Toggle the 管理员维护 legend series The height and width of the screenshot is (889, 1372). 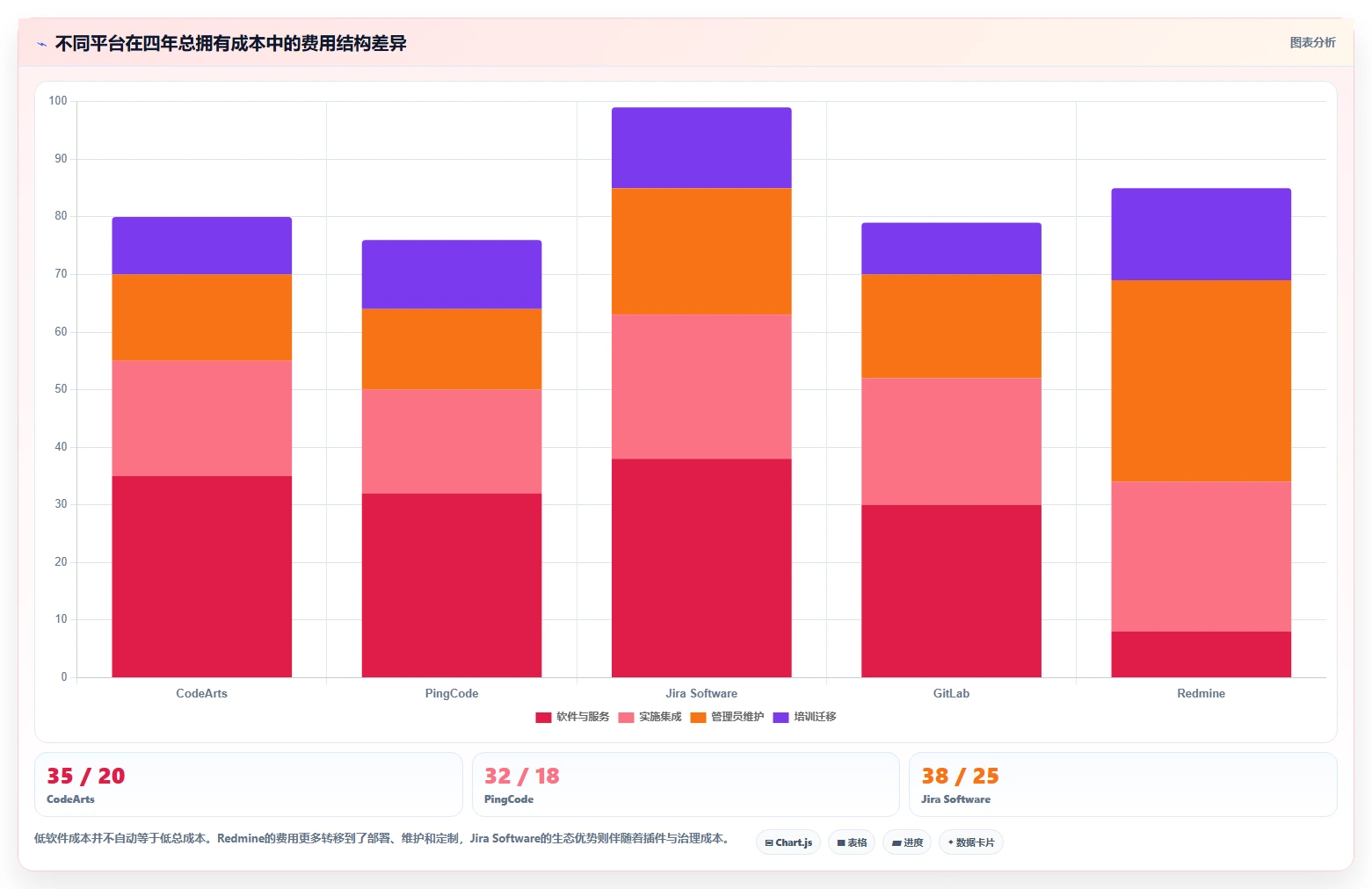click(727, 717)
